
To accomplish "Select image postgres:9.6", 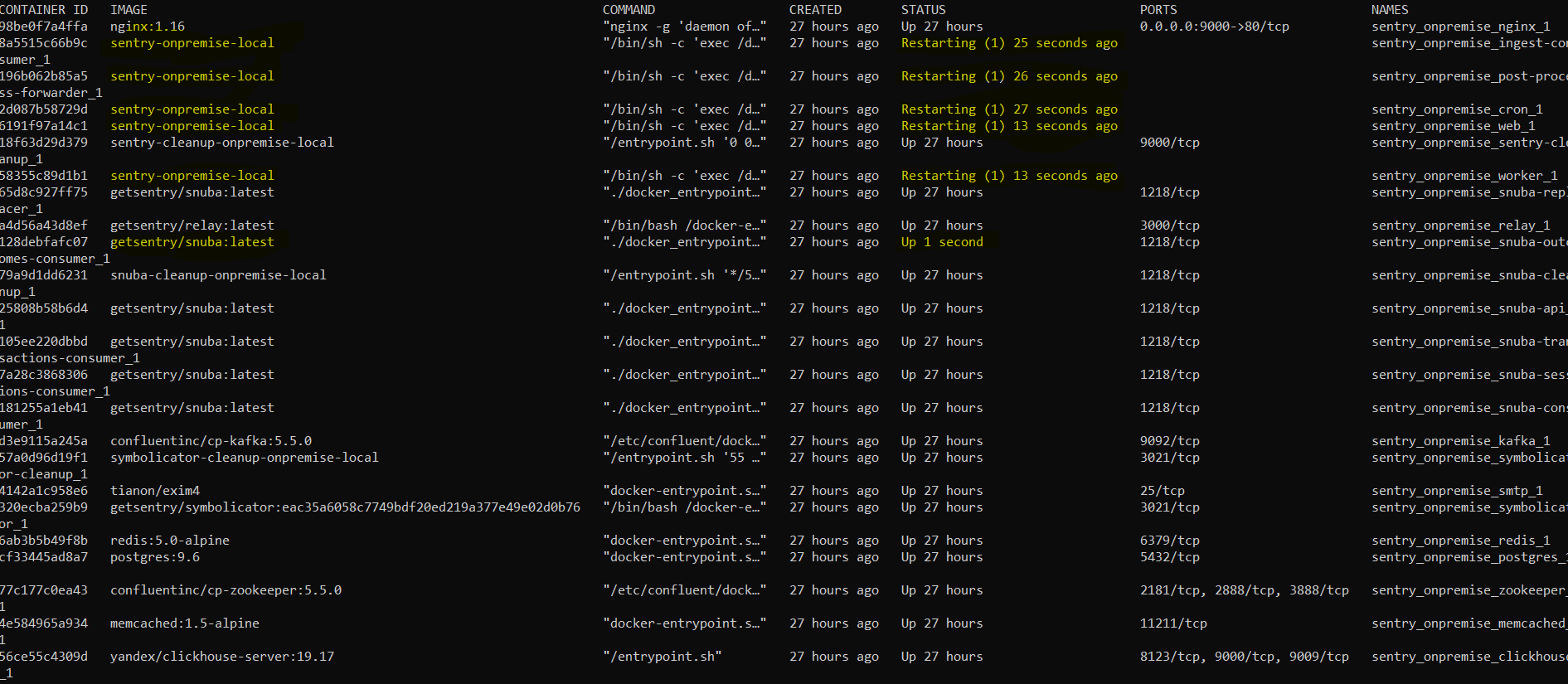I will coord(155,557).
